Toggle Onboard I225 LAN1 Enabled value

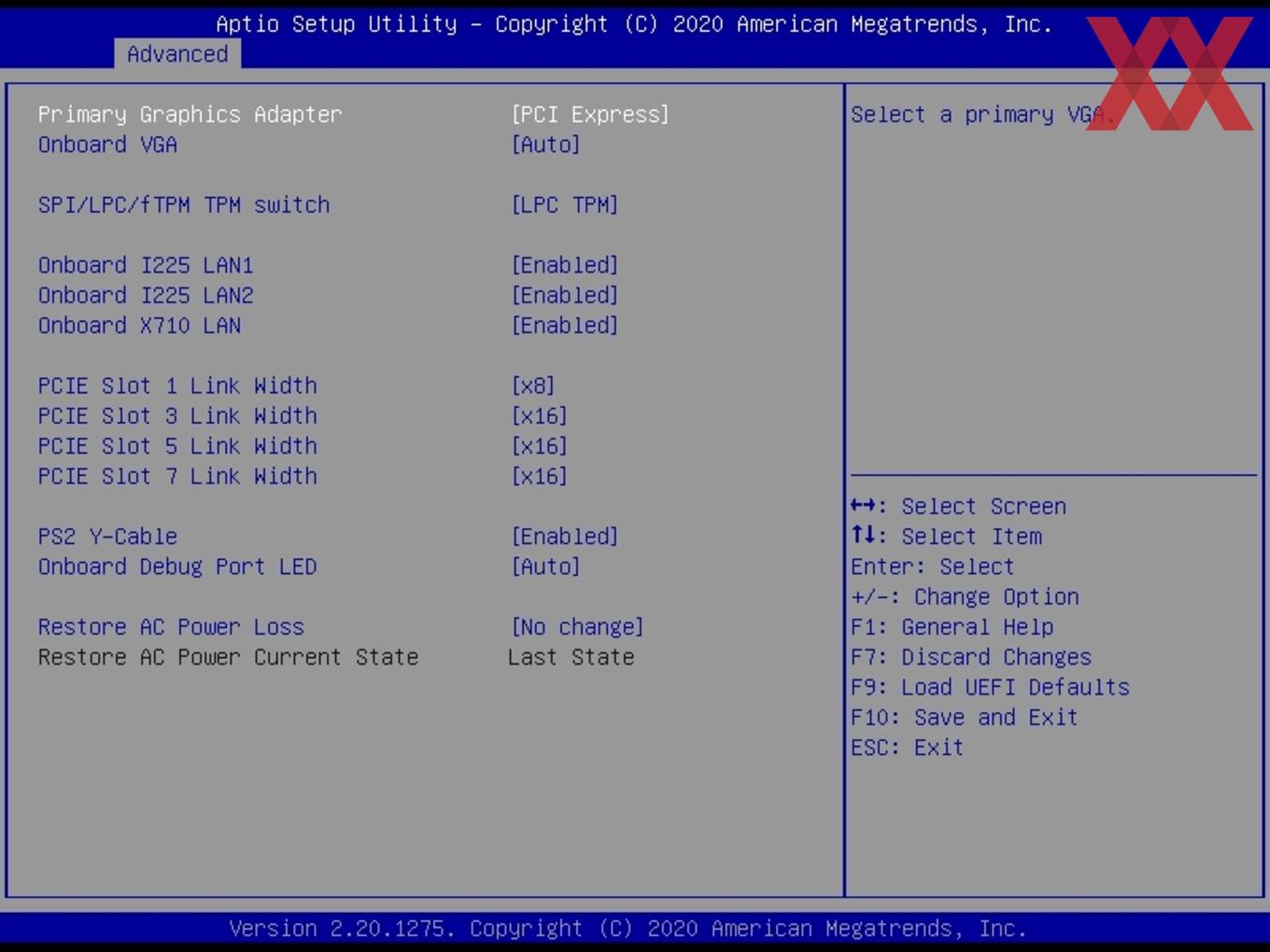564,265
